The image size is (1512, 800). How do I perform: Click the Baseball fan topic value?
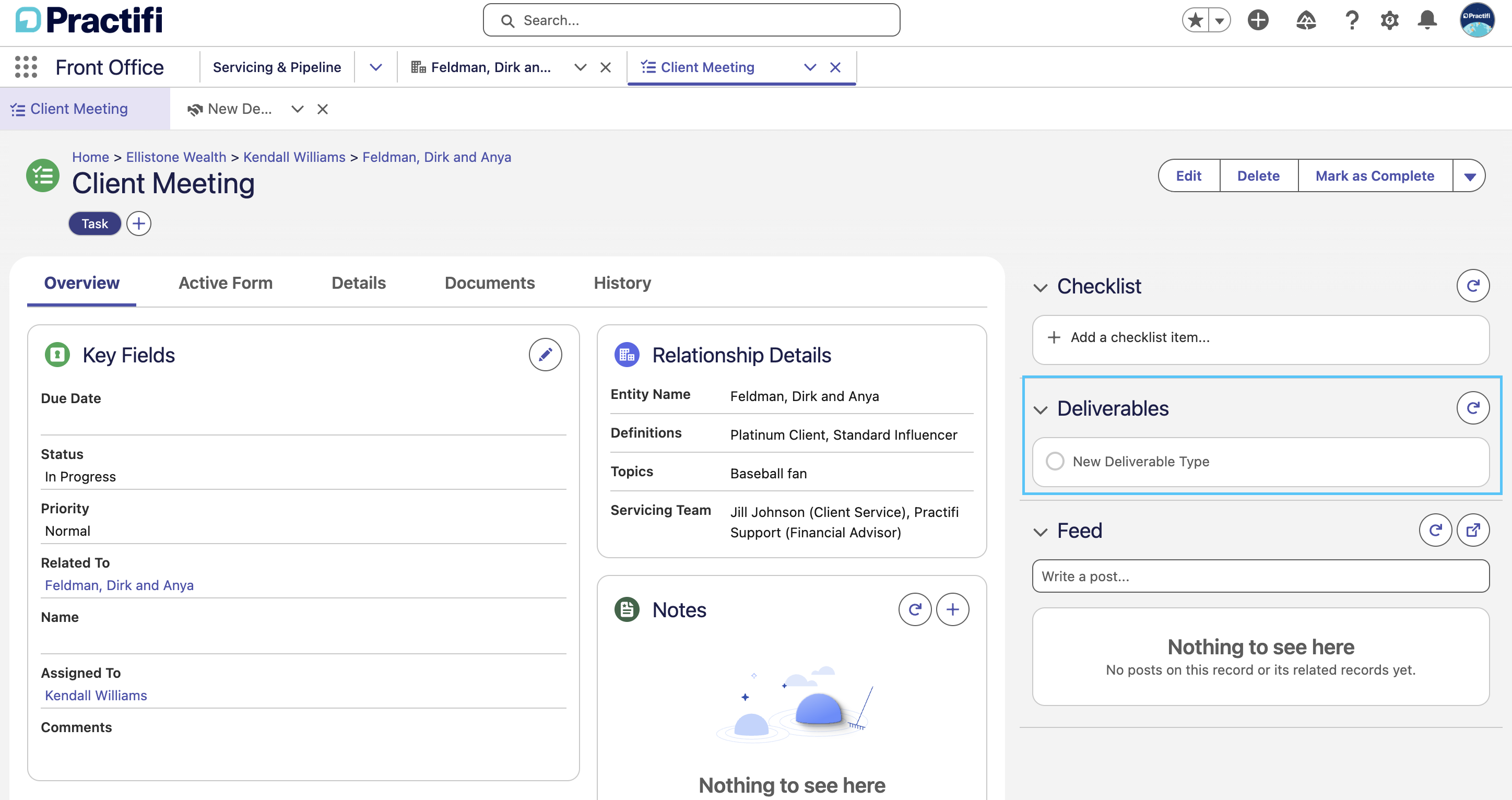tap(769, 473)
